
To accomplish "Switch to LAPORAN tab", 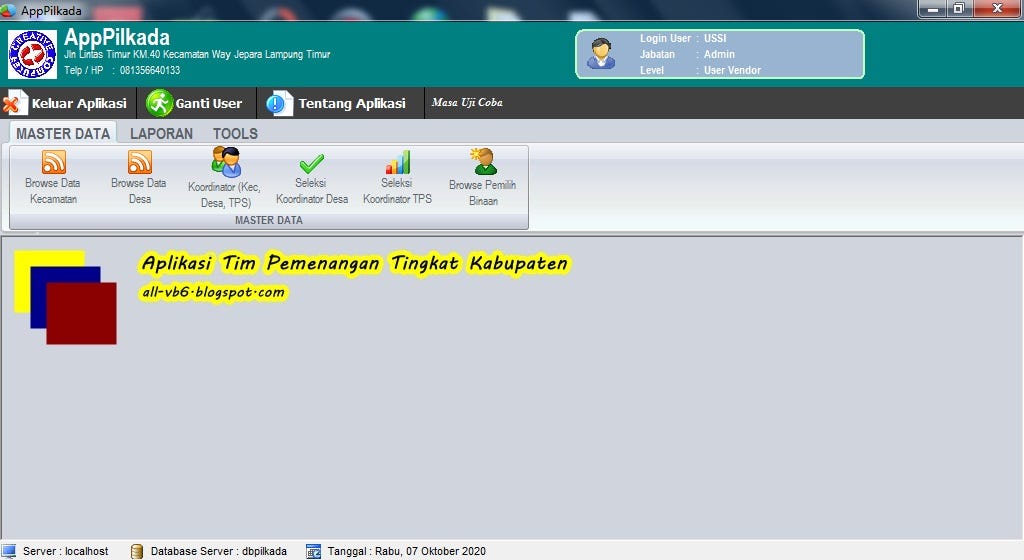I will point(161,133).
